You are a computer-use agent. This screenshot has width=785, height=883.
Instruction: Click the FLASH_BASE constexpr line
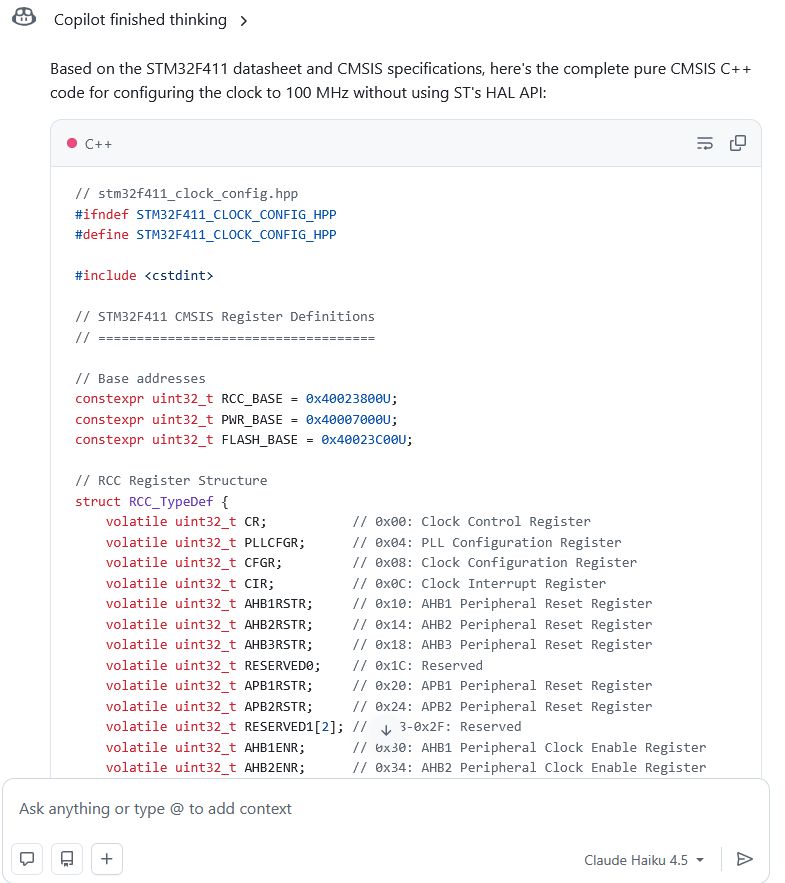244,439
